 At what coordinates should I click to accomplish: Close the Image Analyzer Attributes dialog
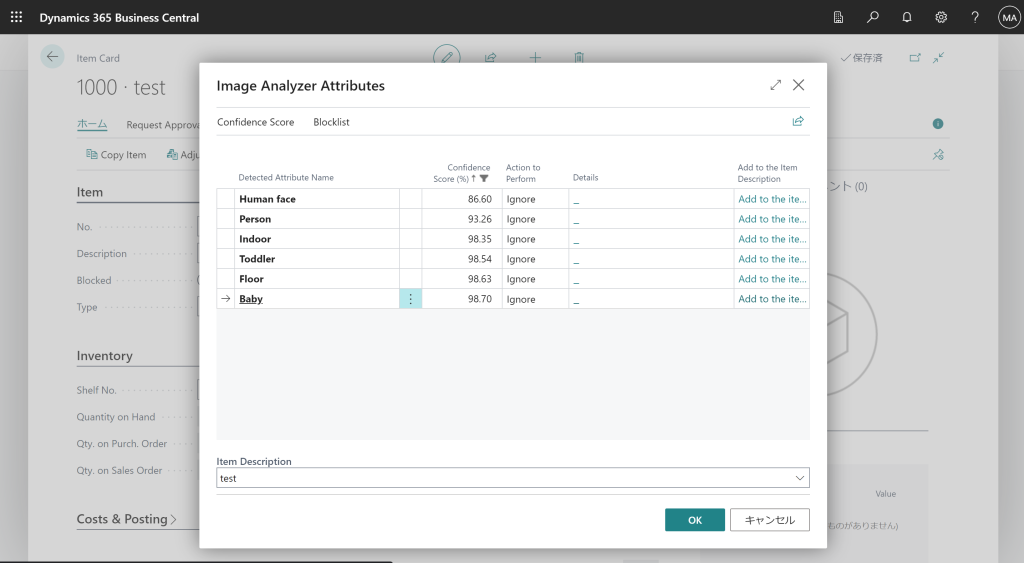point(798,85)
